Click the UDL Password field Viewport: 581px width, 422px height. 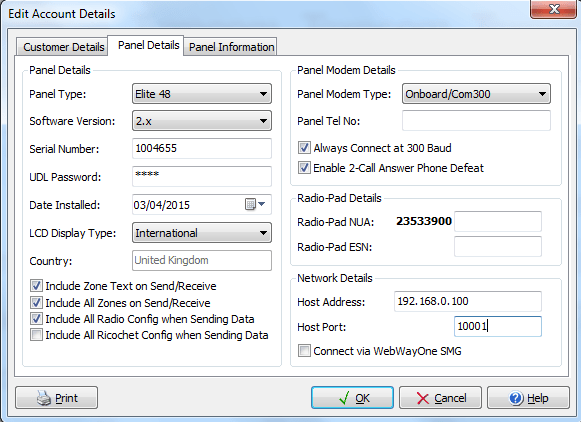click(x=202, y=176)
